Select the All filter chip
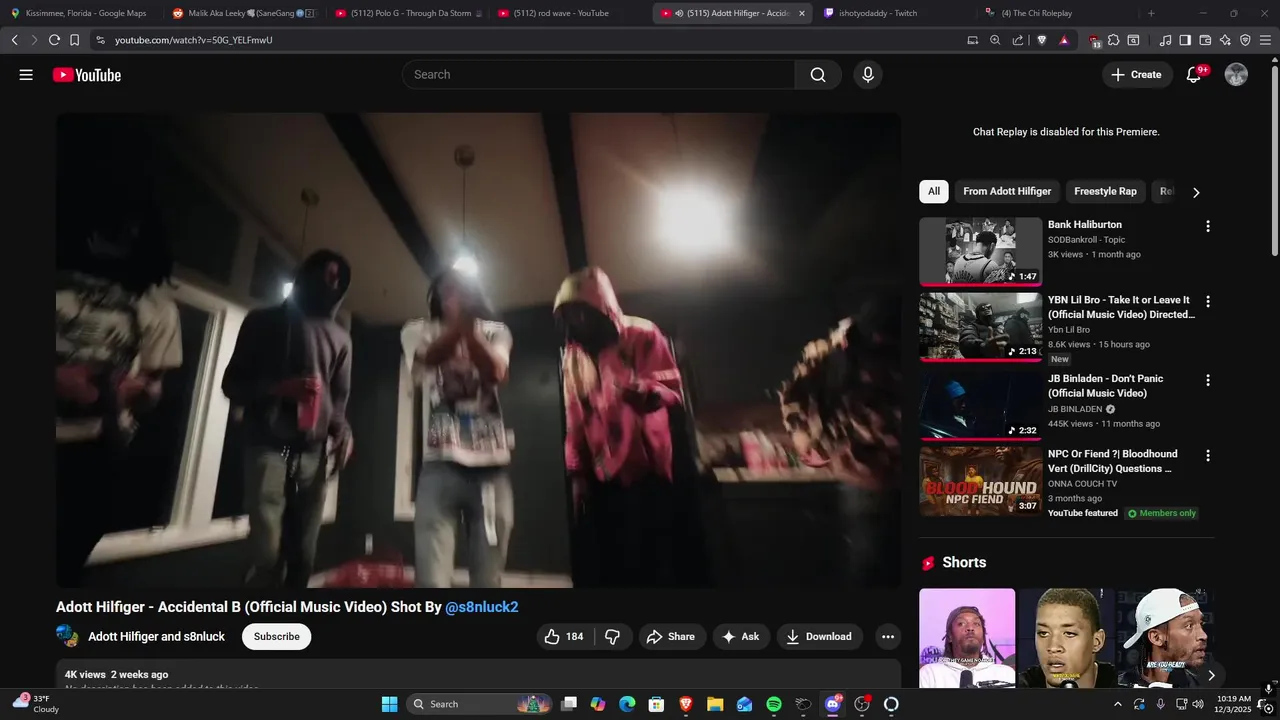Screen dimensions: 1280x720 click(x=934, y=191)
